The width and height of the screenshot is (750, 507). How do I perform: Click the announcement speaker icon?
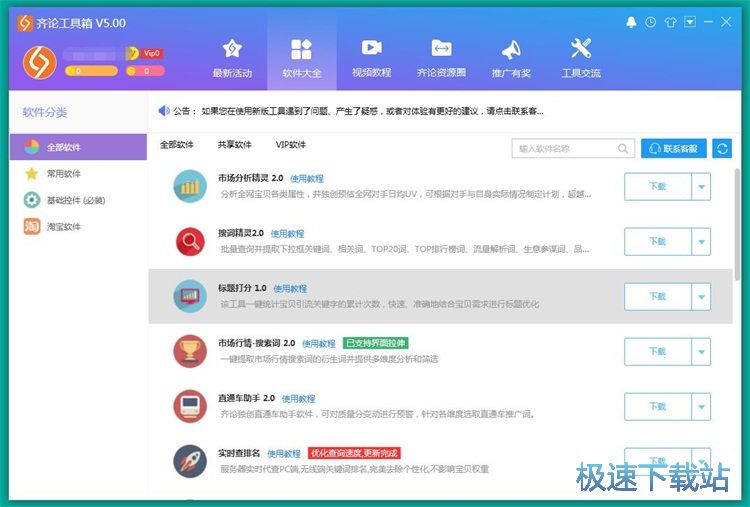(165, 111)
